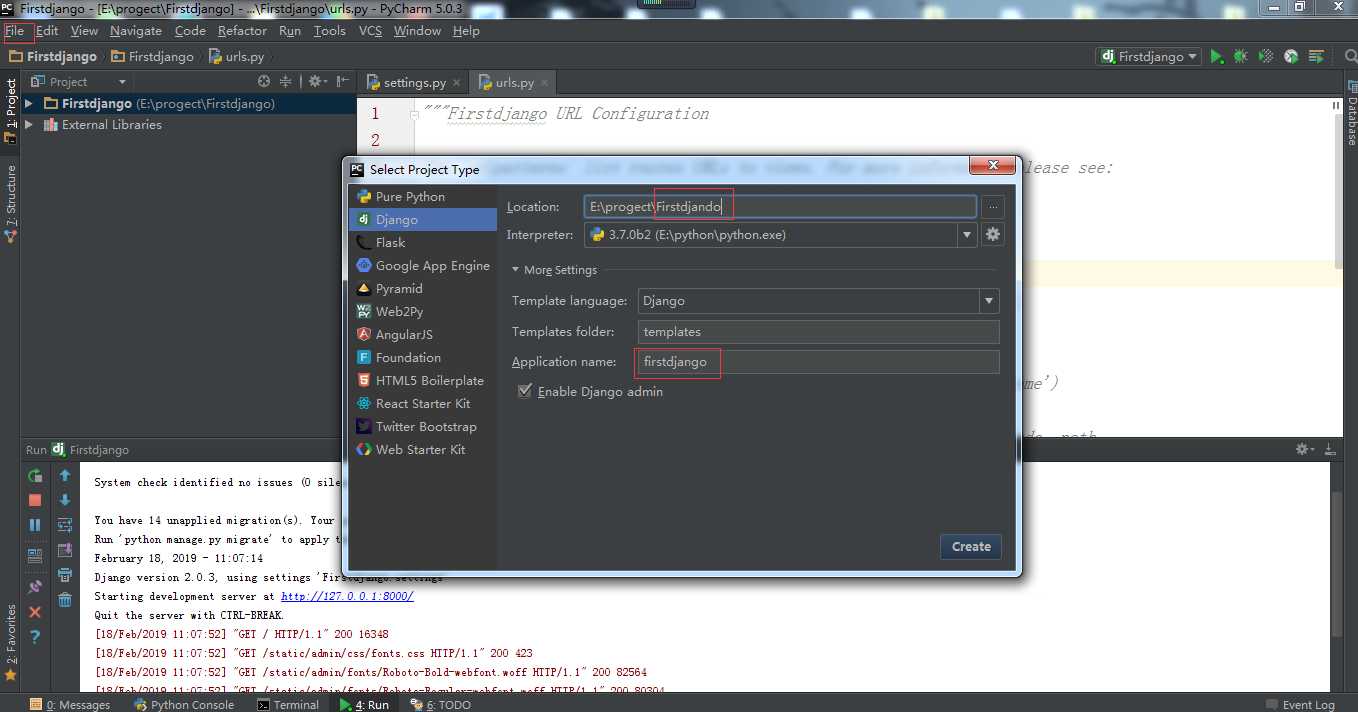Switch to urls.py editor tab
1358x712 pixels.
[515, 83]
